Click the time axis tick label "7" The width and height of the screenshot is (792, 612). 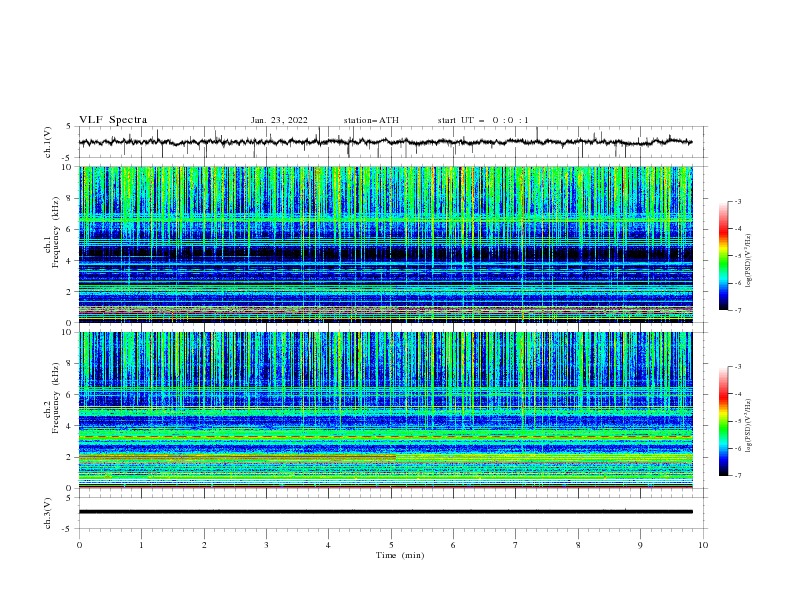click(516, 545)
